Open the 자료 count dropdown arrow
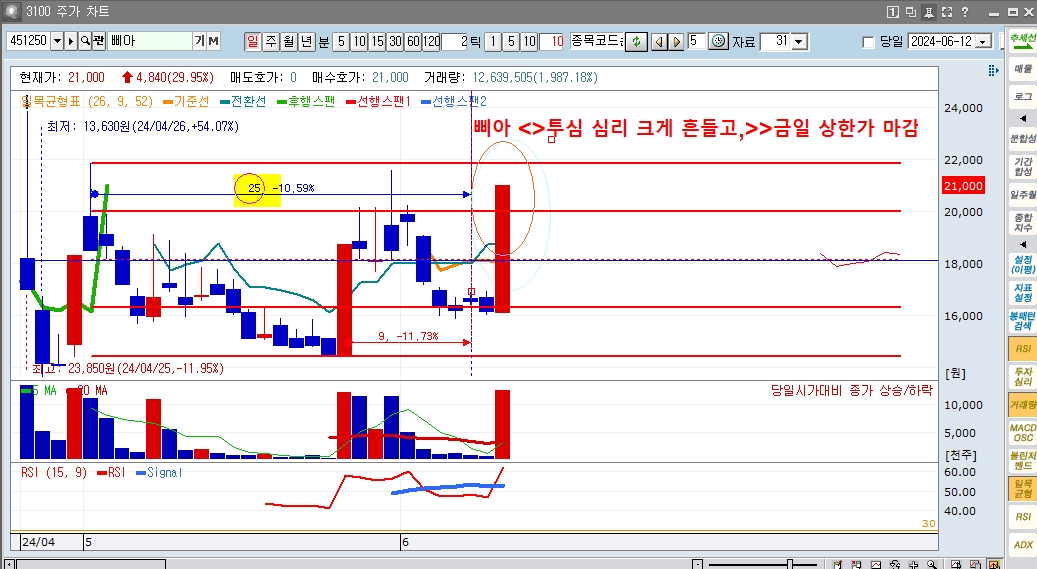The image size is (1037, 569). click(800, 42)
